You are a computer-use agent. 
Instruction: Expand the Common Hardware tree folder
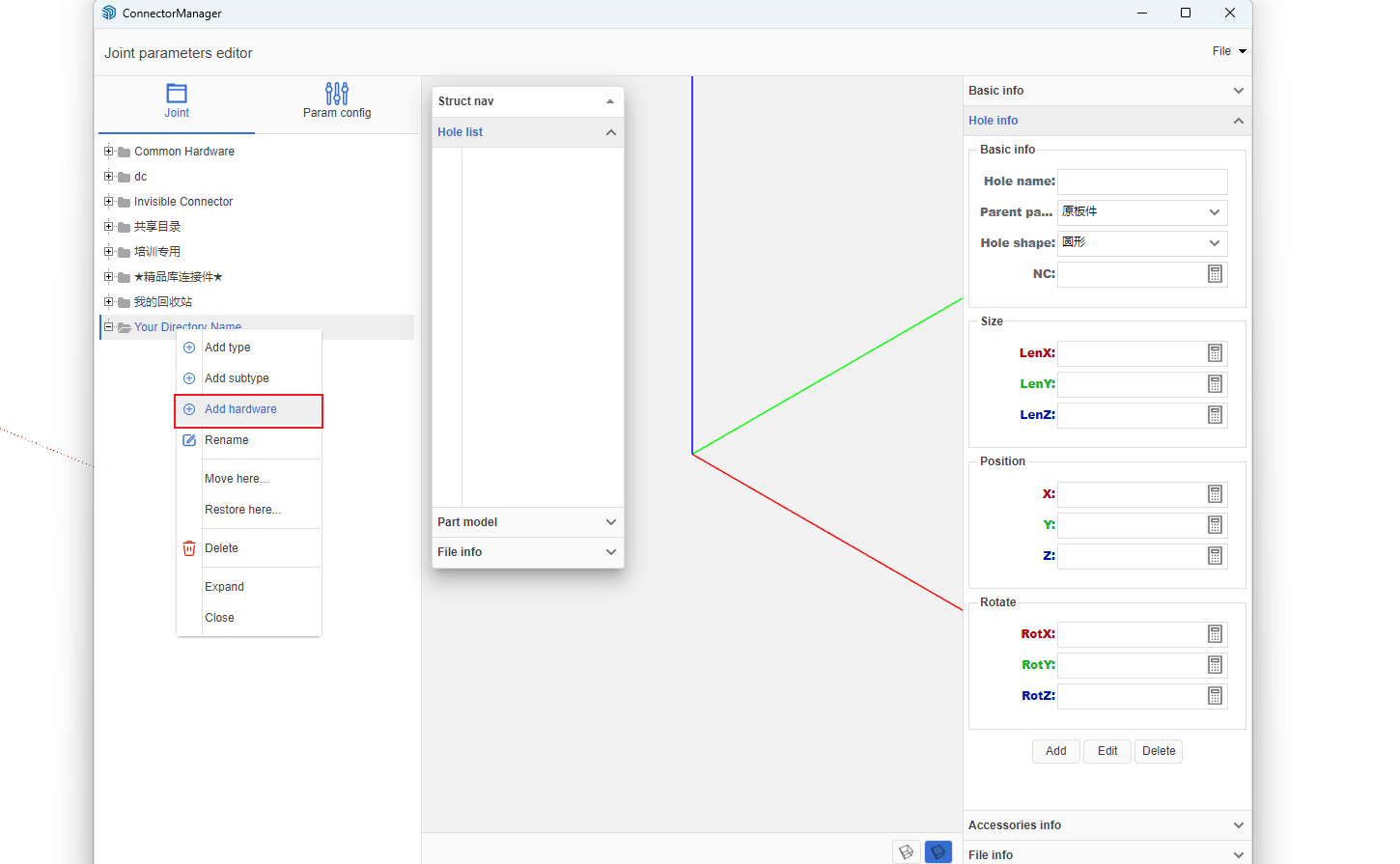tap(109, 152)
